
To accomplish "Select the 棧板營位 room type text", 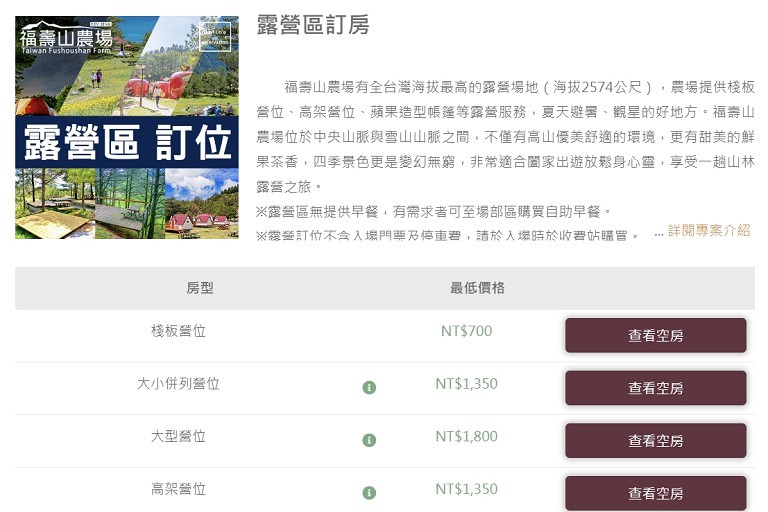I will point(178,331).
